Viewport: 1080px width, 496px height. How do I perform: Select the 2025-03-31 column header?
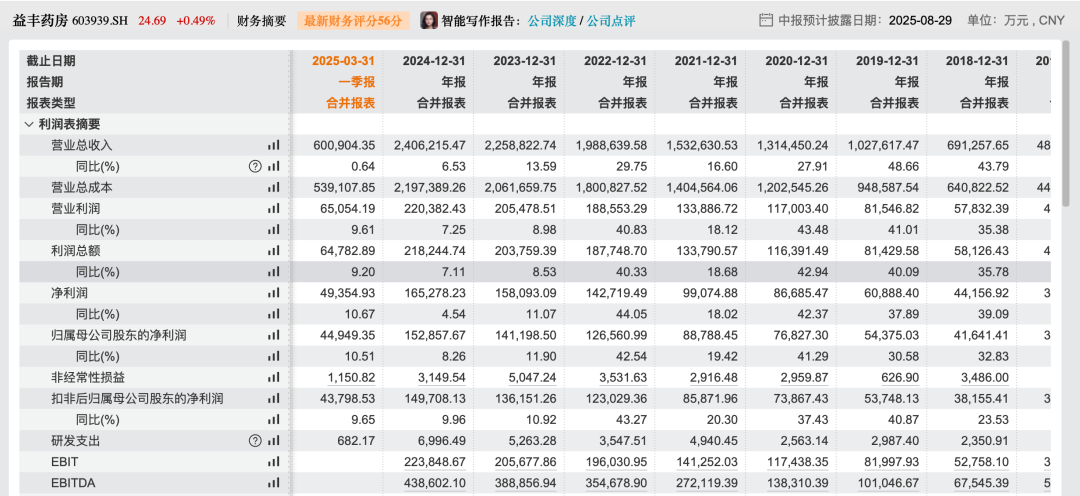coord(344,61)
